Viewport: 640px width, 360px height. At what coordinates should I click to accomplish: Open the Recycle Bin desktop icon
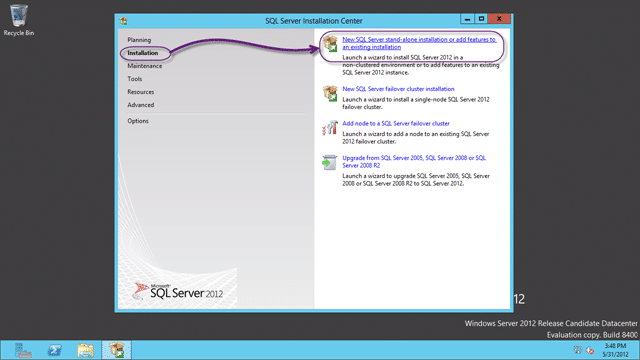tap(18, 20)
